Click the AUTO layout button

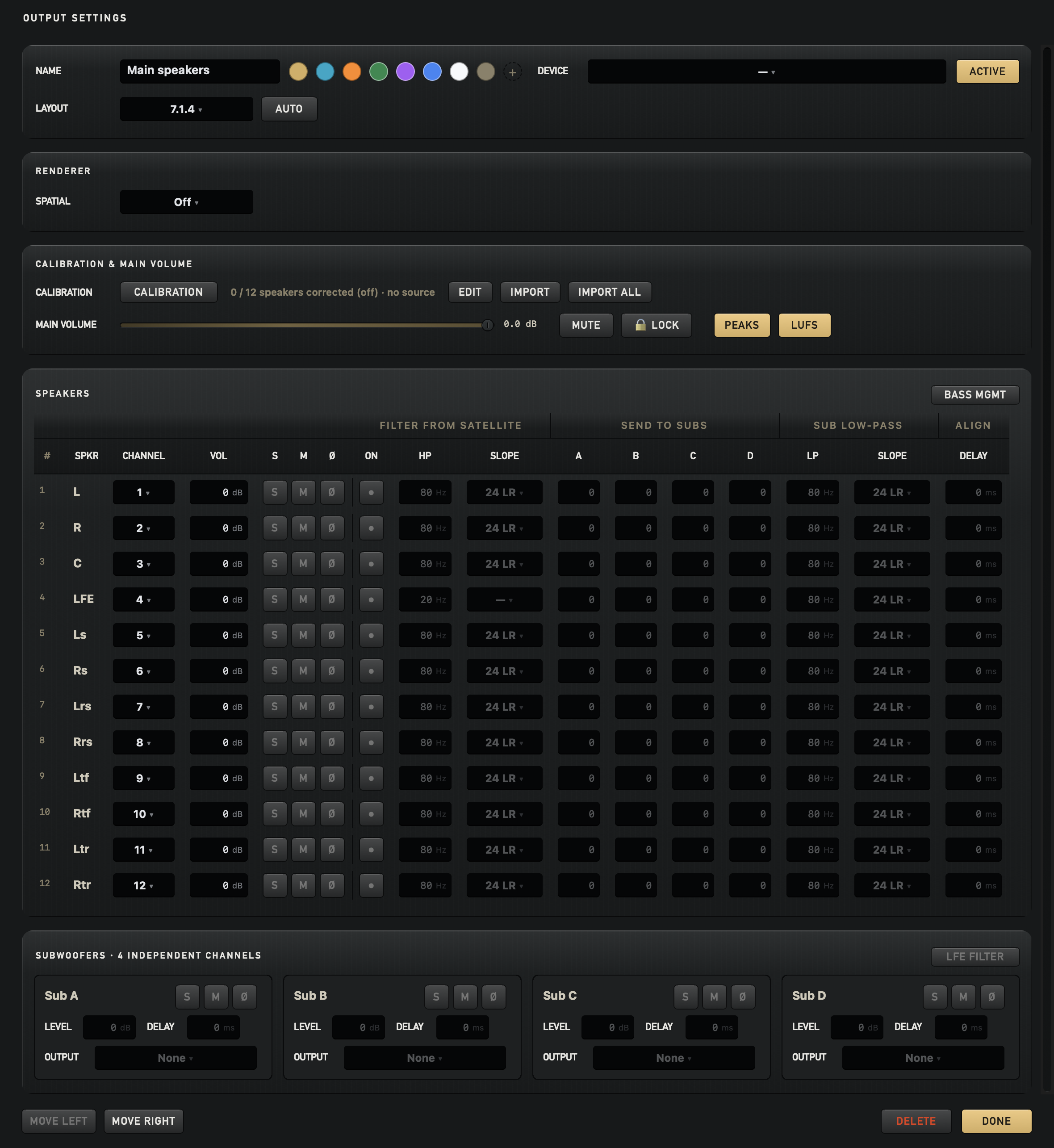click(289, 109)
